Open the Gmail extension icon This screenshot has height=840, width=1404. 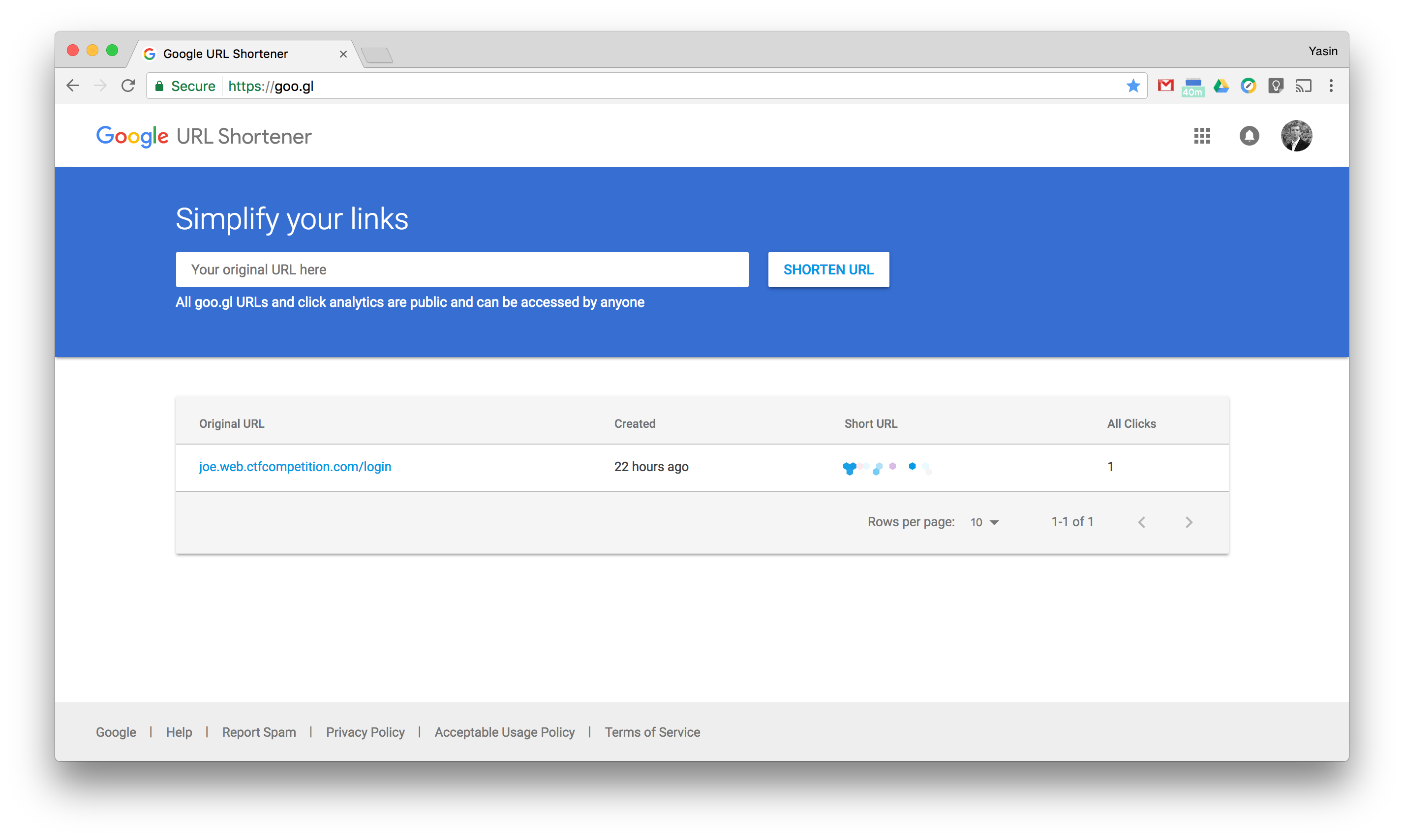pos(1166,86)
